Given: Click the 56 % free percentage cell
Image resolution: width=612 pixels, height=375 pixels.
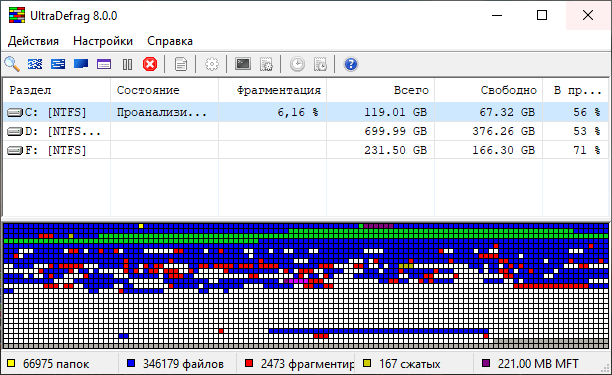Looking at the screenshot, I should tap(587, 112).
